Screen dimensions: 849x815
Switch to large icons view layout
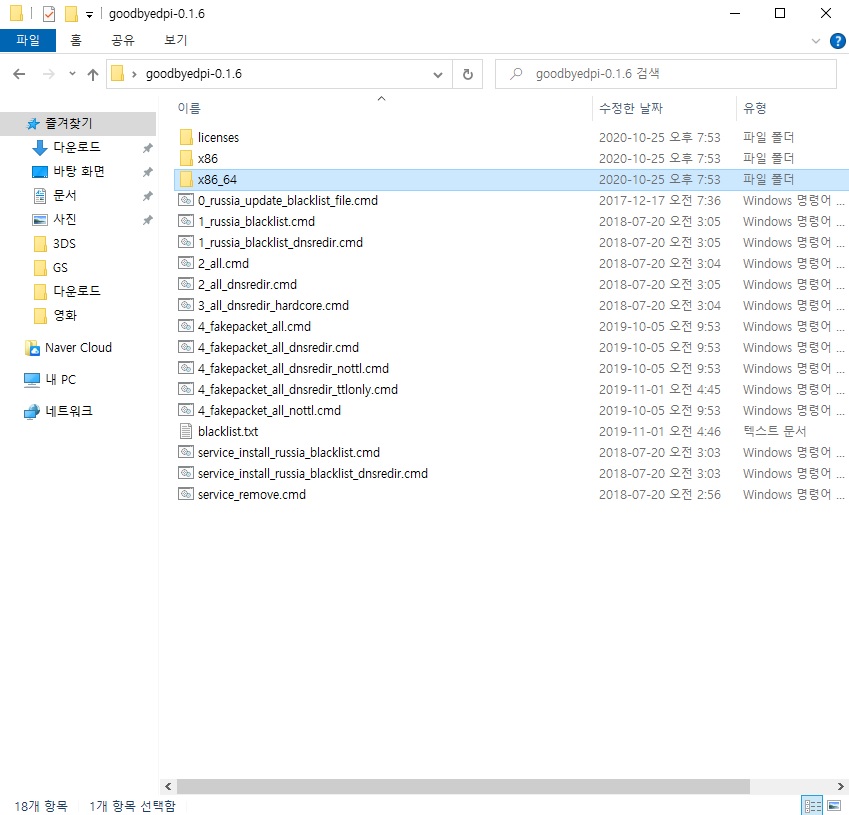click(x=834, y=805)
